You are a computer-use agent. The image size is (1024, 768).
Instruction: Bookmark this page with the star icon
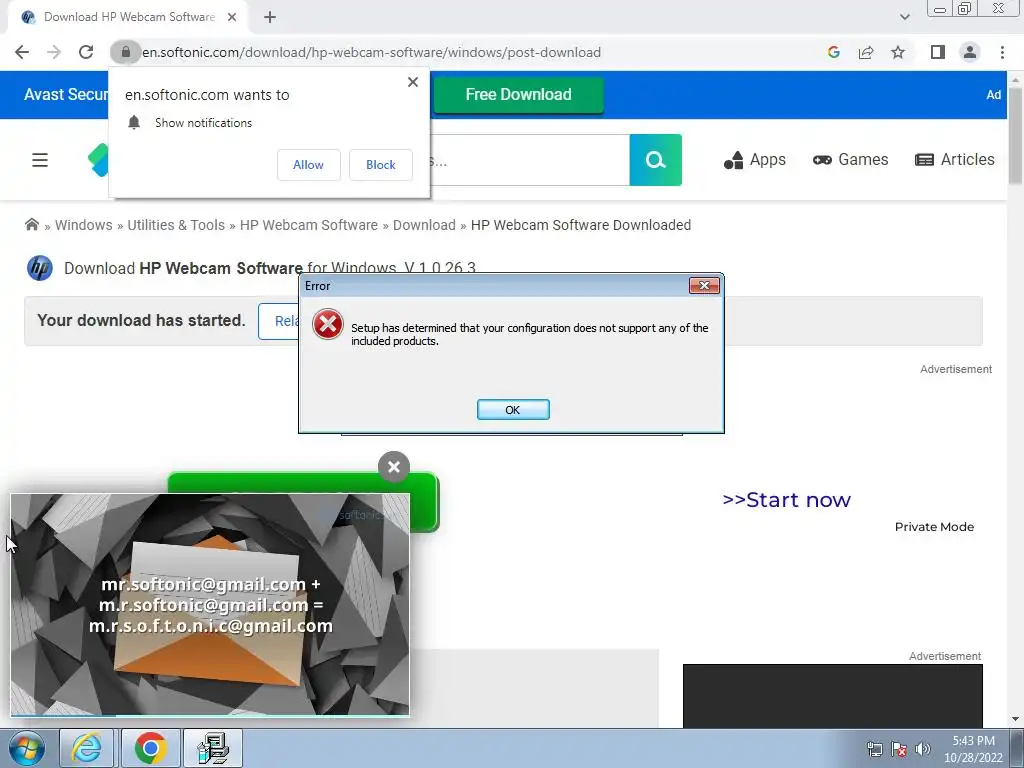point(898,52)
